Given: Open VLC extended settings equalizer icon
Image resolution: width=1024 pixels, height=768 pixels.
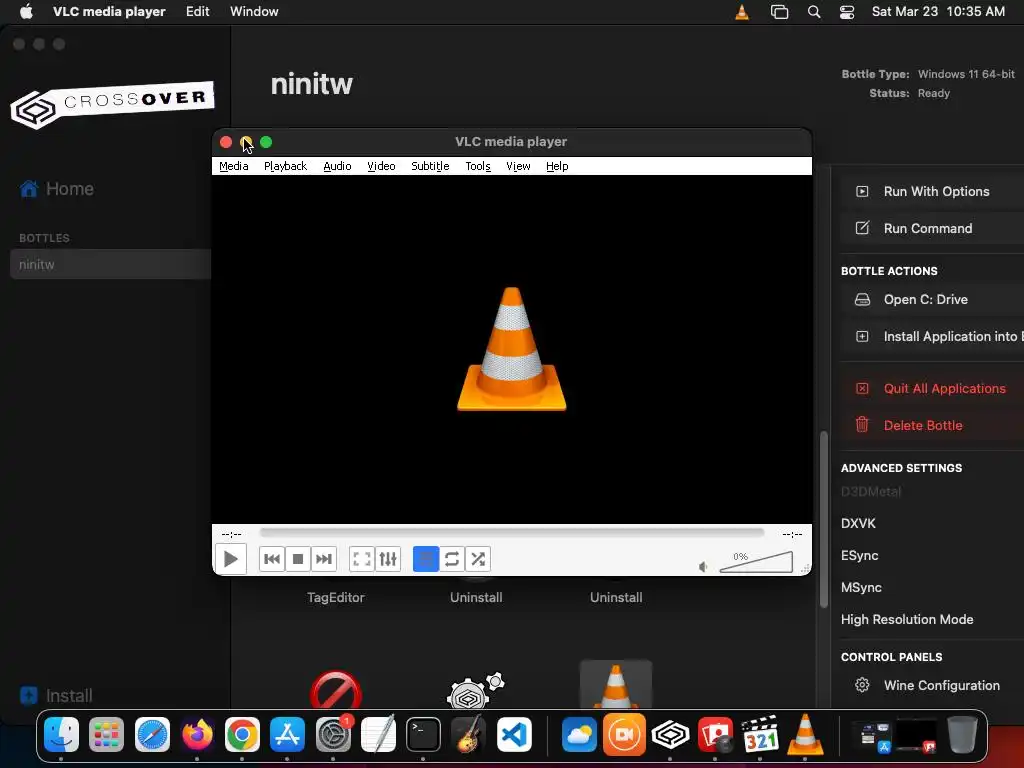Looking at the screenshot, I should 388,559.
